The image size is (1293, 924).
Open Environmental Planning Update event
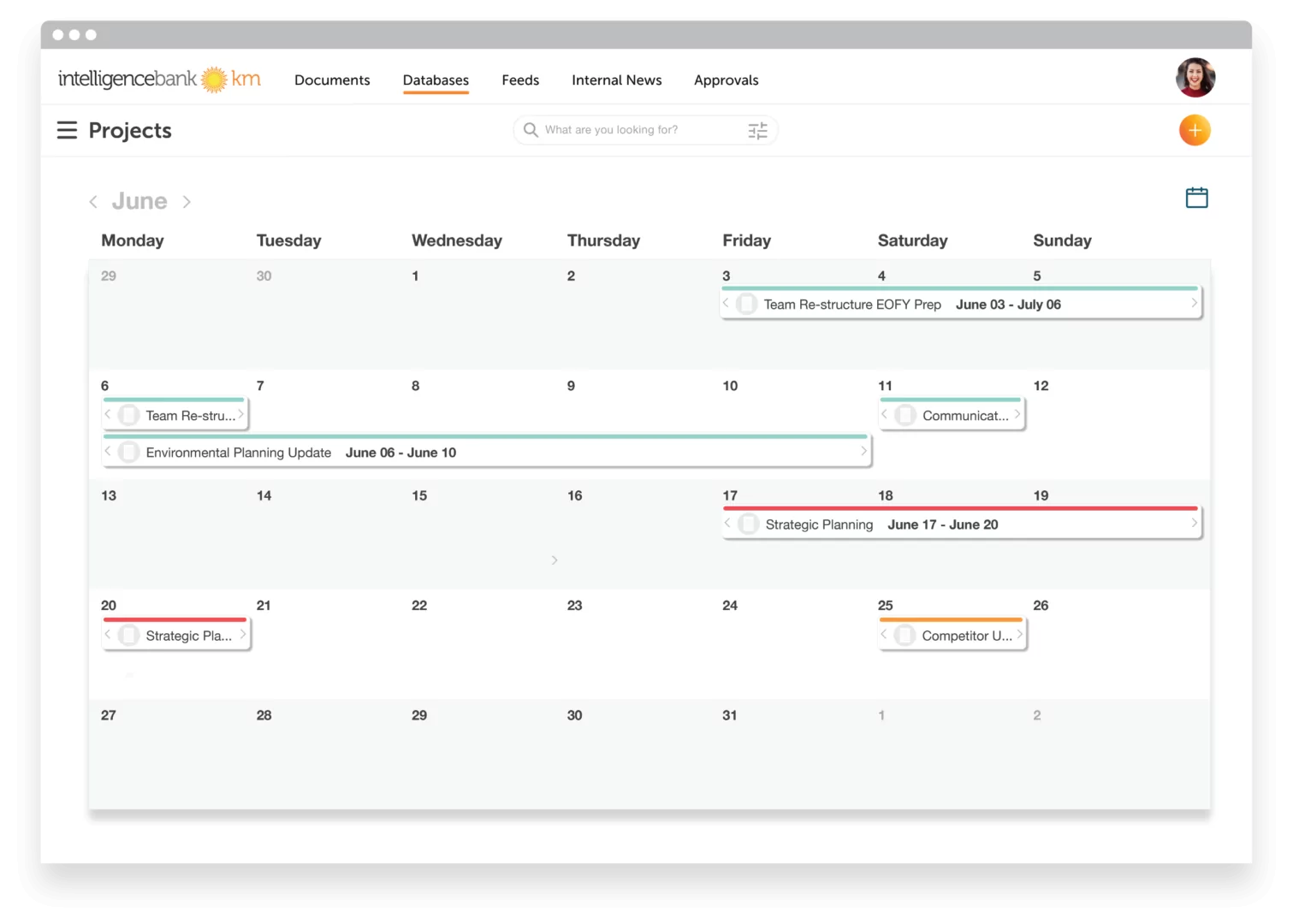(x=487, y=452)
